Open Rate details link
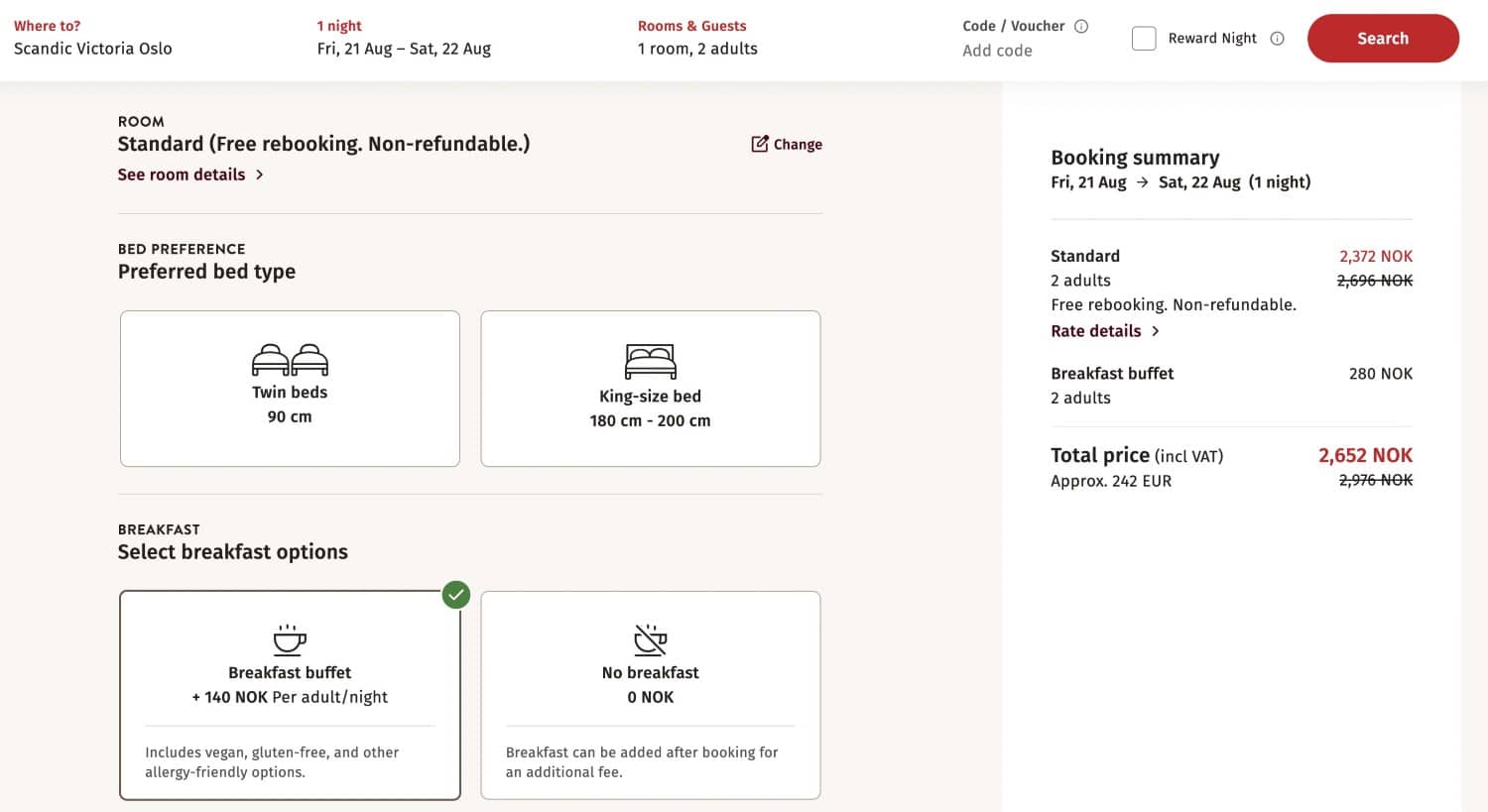This screenshot has height=812, width=1488. (1105, 331)
